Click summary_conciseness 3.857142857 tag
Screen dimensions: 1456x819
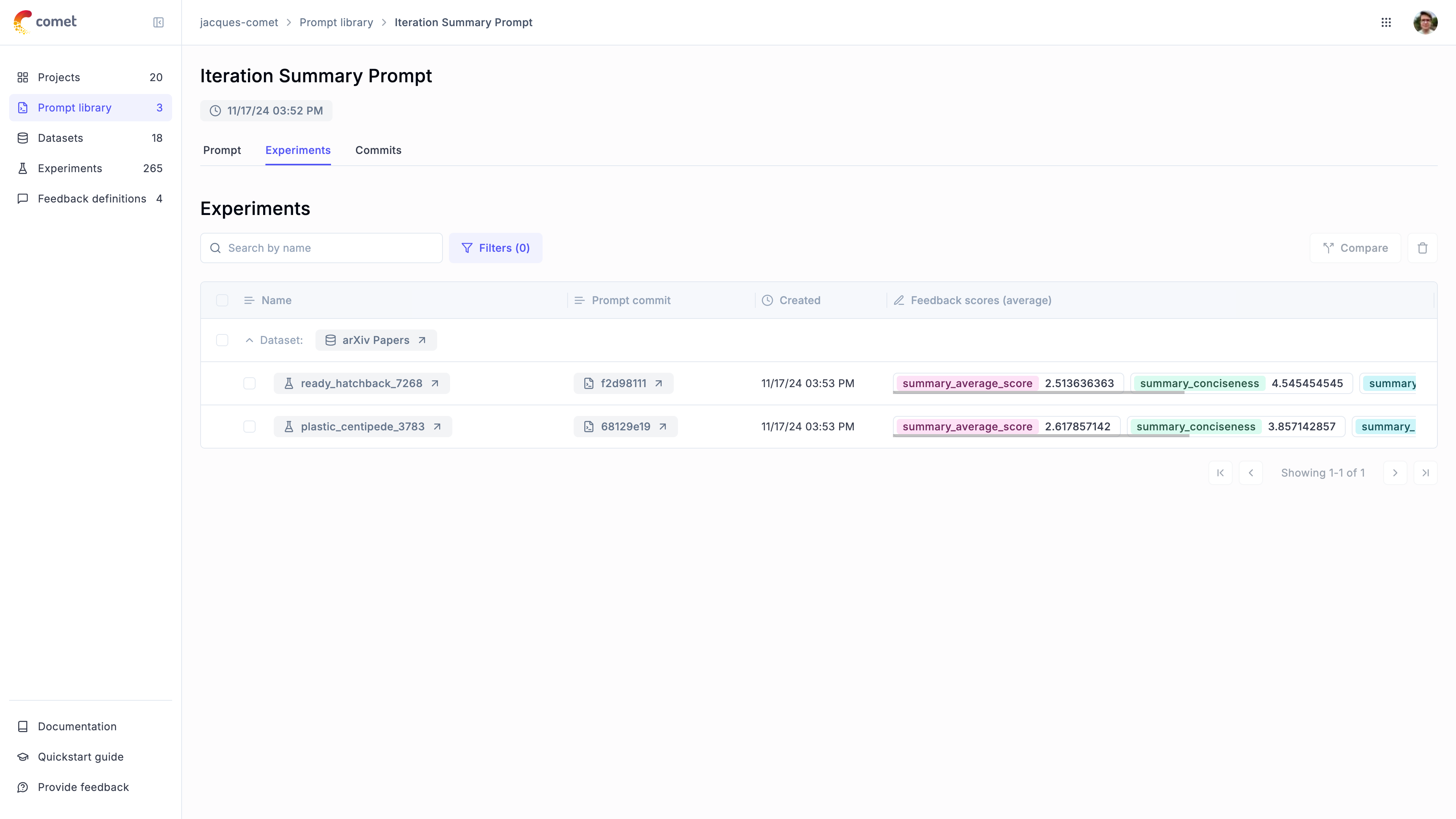pos(1236,427)
